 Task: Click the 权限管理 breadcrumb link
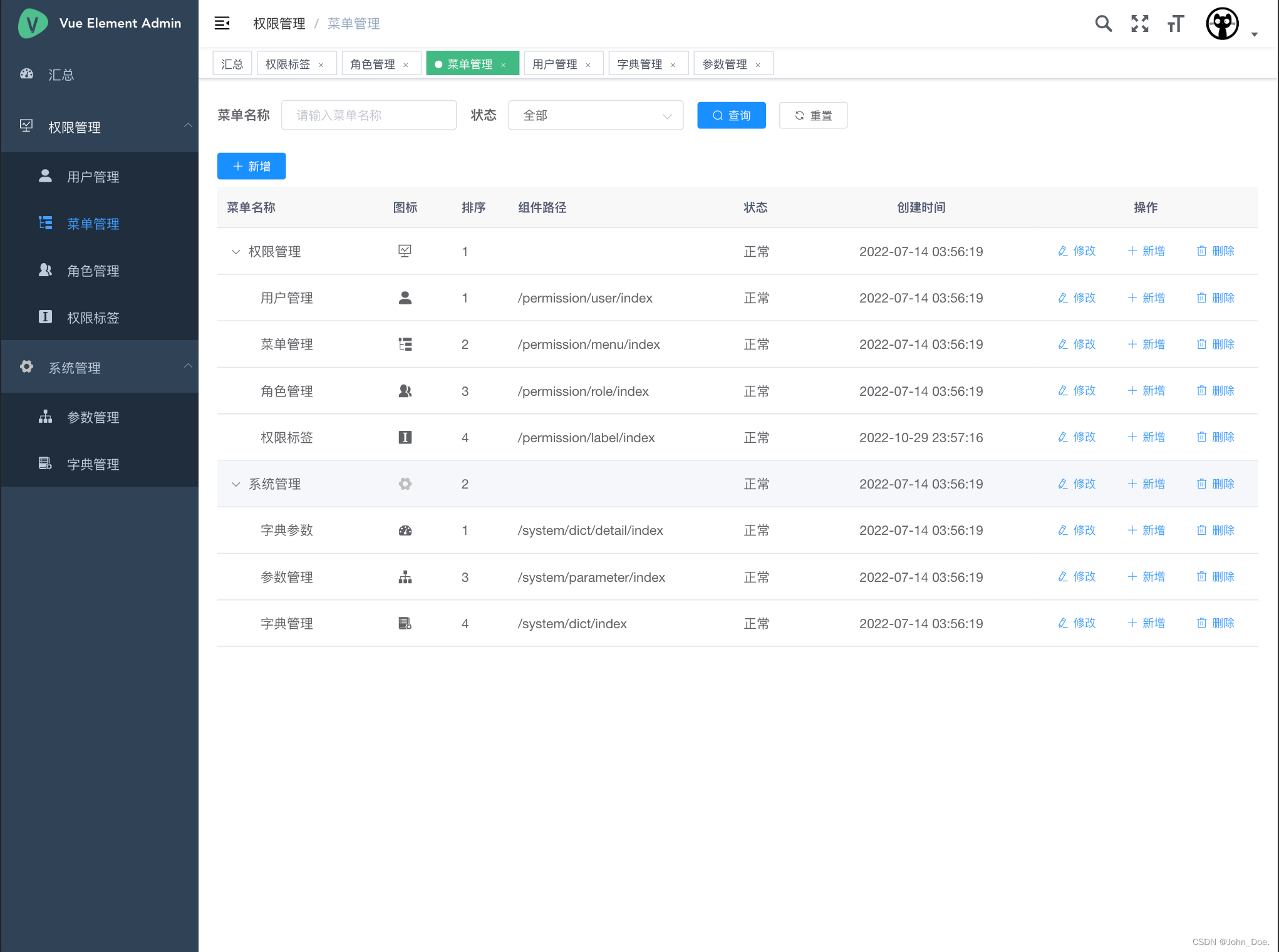click(279, 24)
